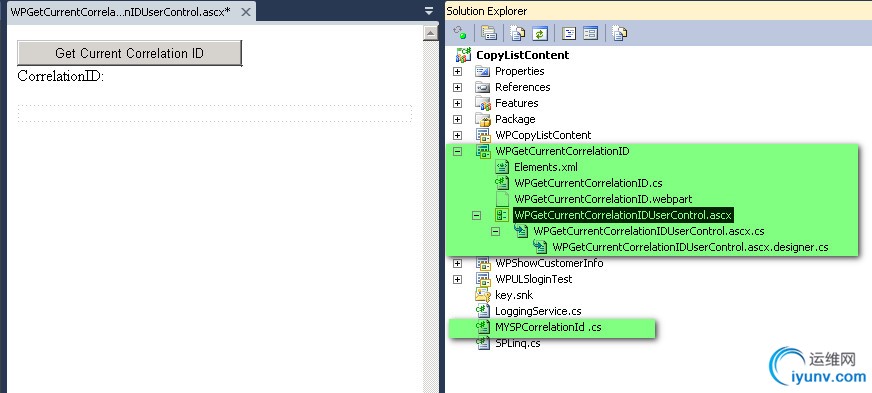The image size is (872, 393).
Task: Select the CorrelationID: label in the designer
Action: pyautogui.click(x=61, y=76)
